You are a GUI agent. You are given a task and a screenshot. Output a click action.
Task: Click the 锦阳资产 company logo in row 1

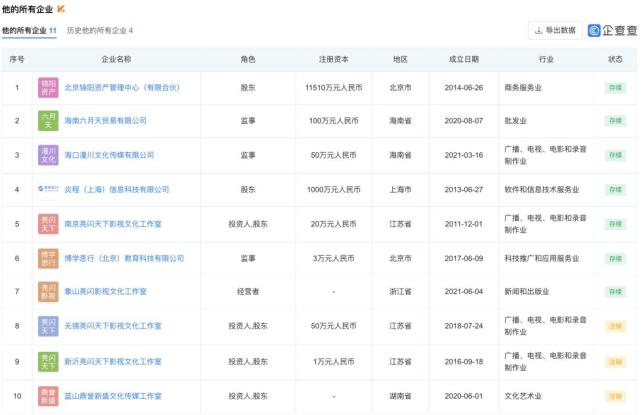(48, 87)
